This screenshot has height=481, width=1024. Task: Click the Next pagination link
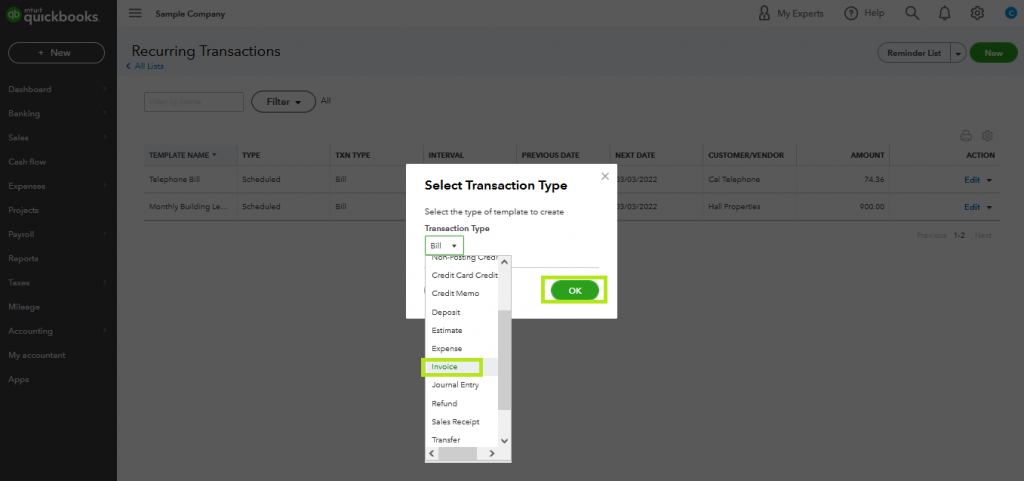(x=983, y=235)
